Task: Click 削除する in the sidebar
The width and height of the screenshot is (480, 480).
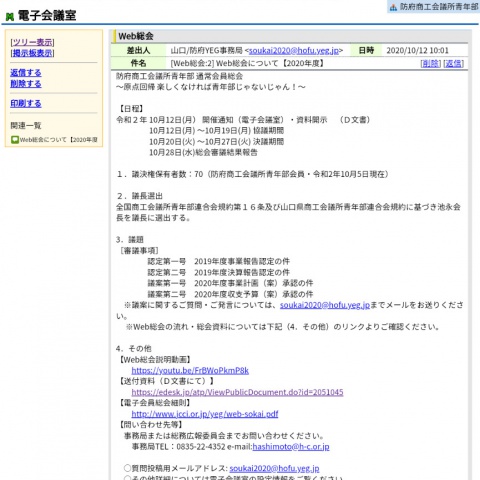Action: click(x=26, y=84)
